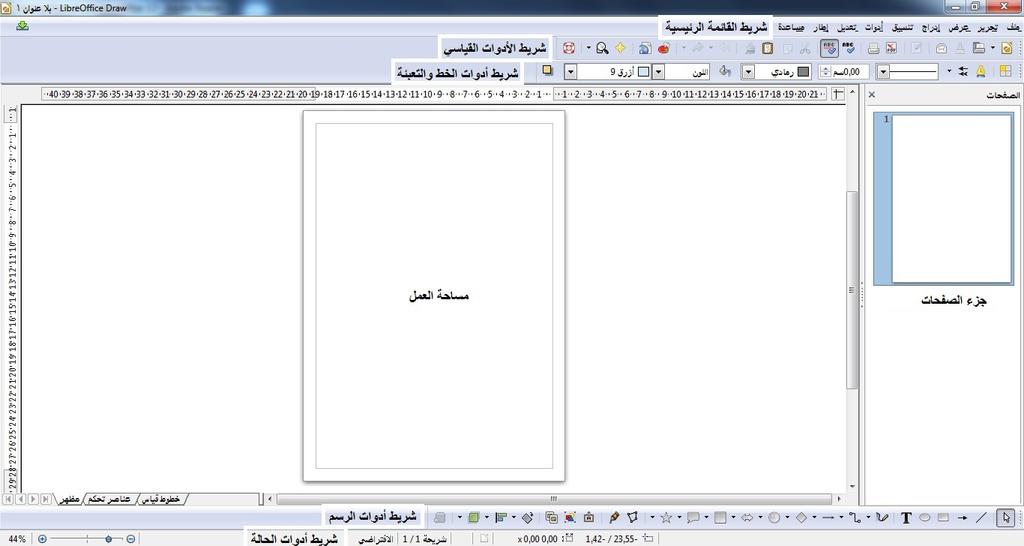Click the zoom in plus button
1024x546 pixels.
[42, 539]
